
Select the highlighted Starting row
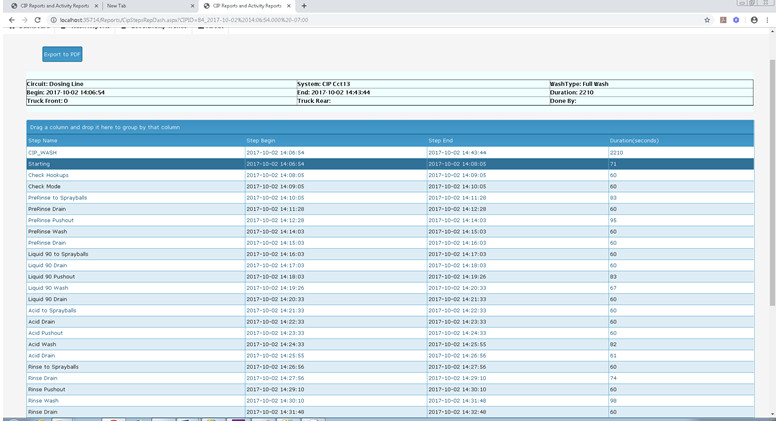[x=39, y=163]
